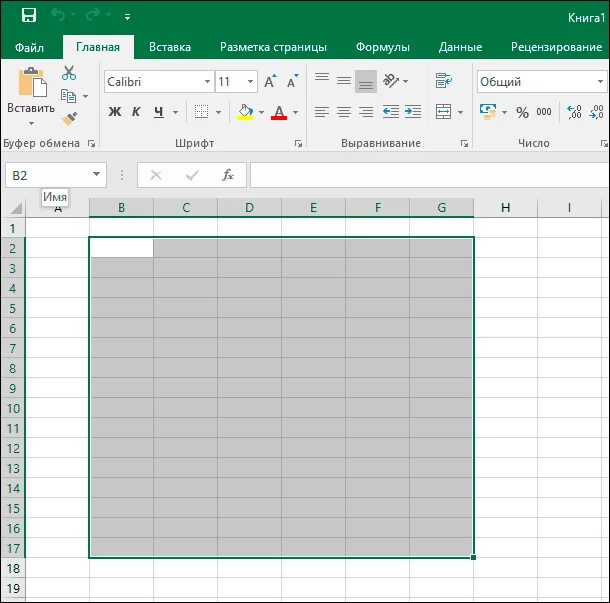Click the text orientation icon
This screenshot has height=603, width=610.
pyautogui.click(x=391, y=81)
